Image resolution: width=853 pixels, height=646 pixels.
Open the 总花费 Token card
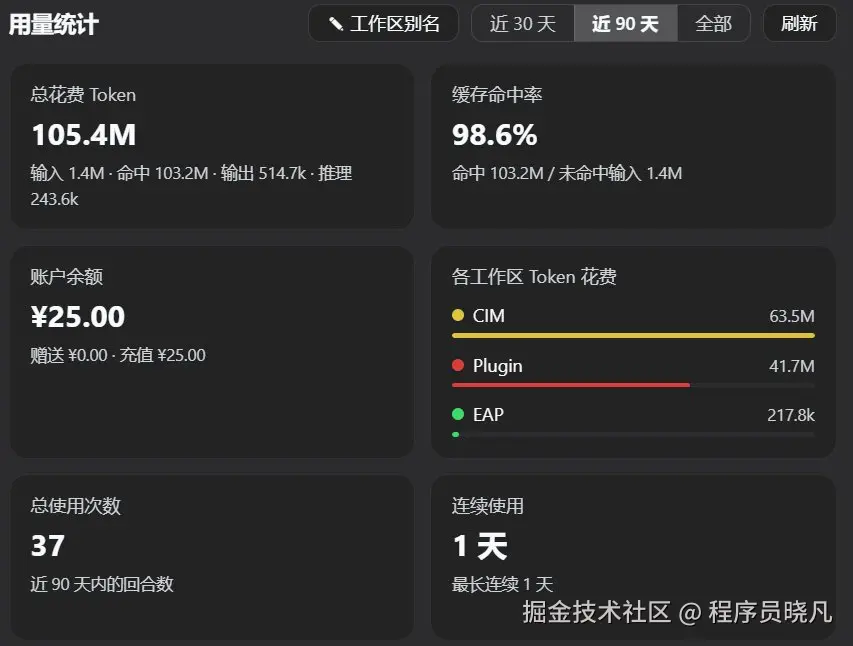point(212,146)
